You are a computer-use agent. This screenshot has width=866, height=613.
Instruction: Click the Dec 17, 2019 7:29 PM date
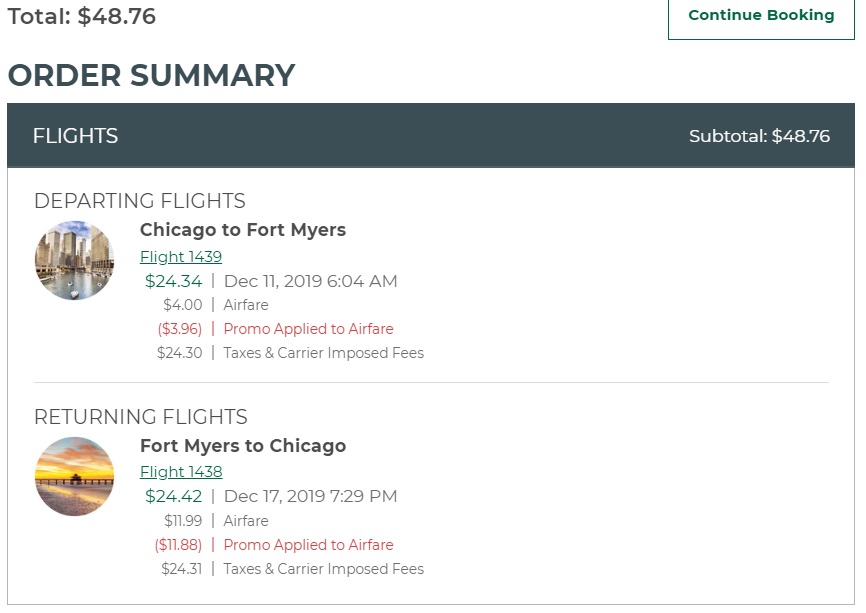(310, 496)
